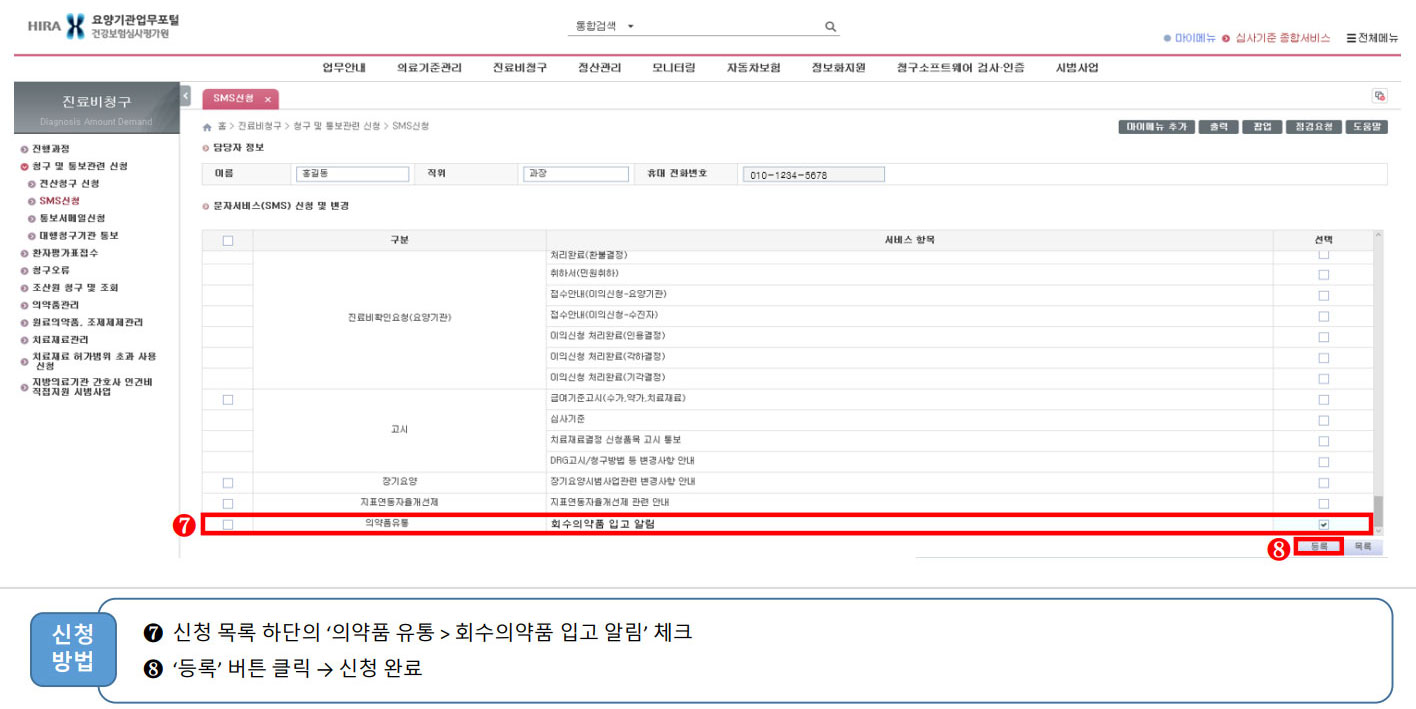
Task: Open the 의료기준관리 top menu
Action: click(429, 68)
